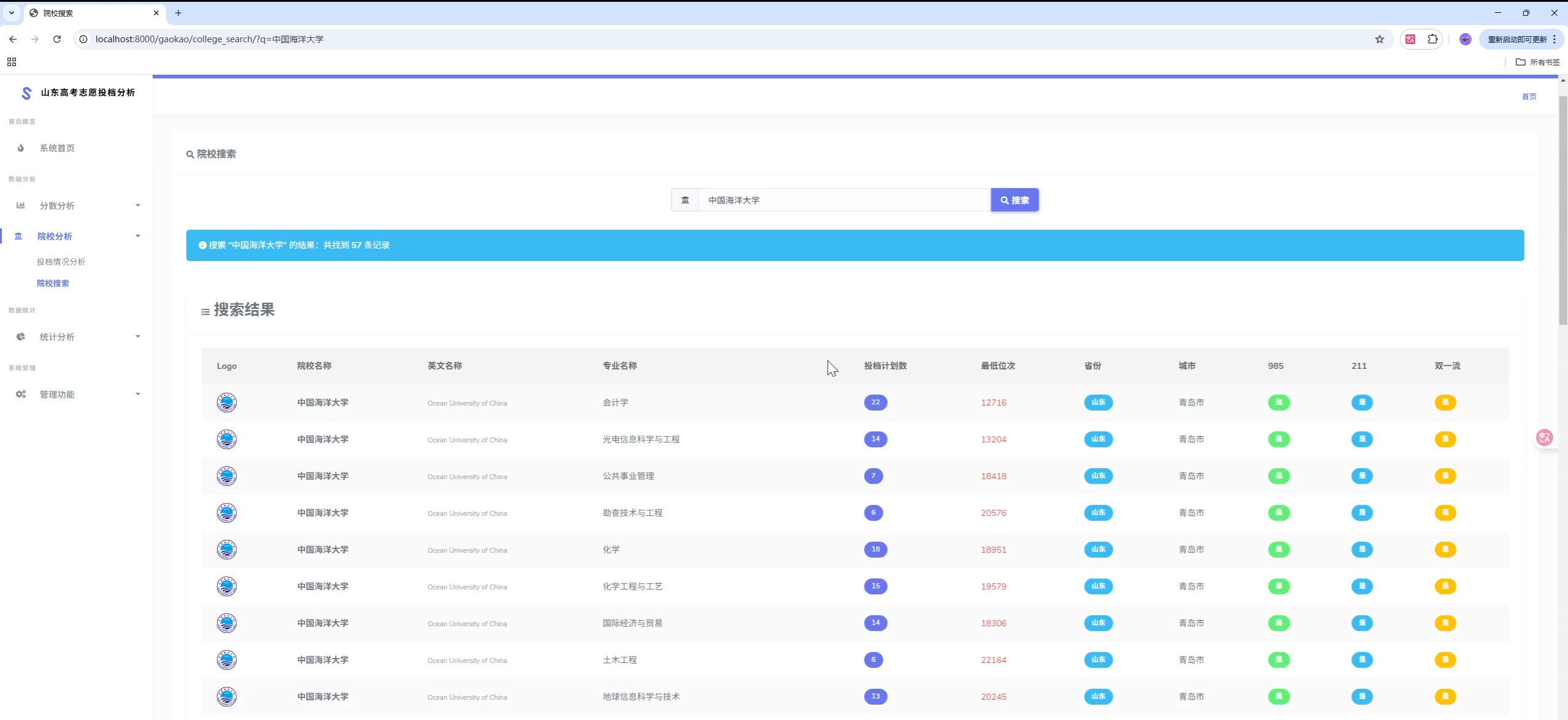Click the plan count badge 22
Viewport: 1568px width, 720px height.
coord(876,403)
